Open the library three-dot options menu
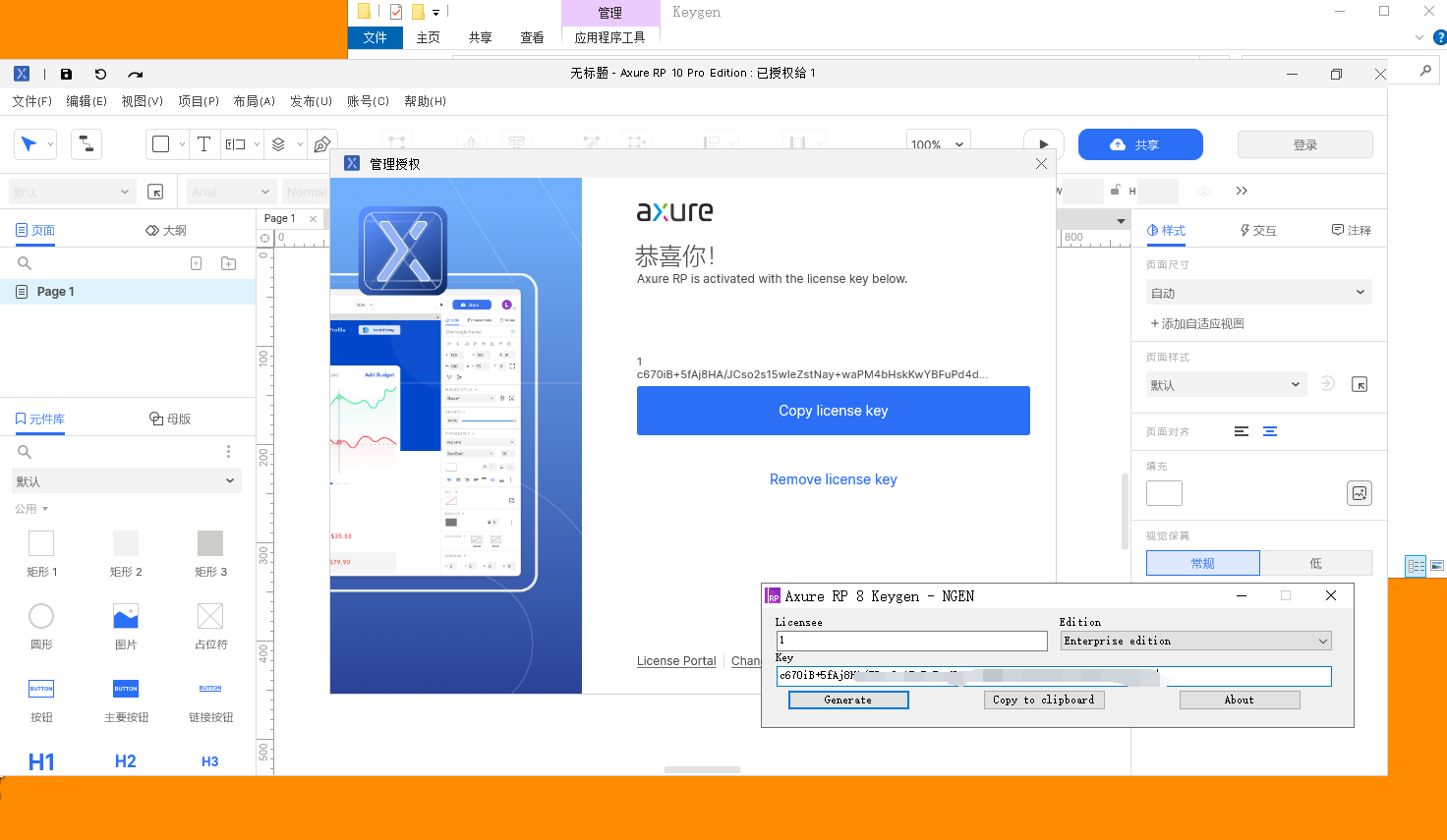This screenshot has height=840, width=1447. 228,452
